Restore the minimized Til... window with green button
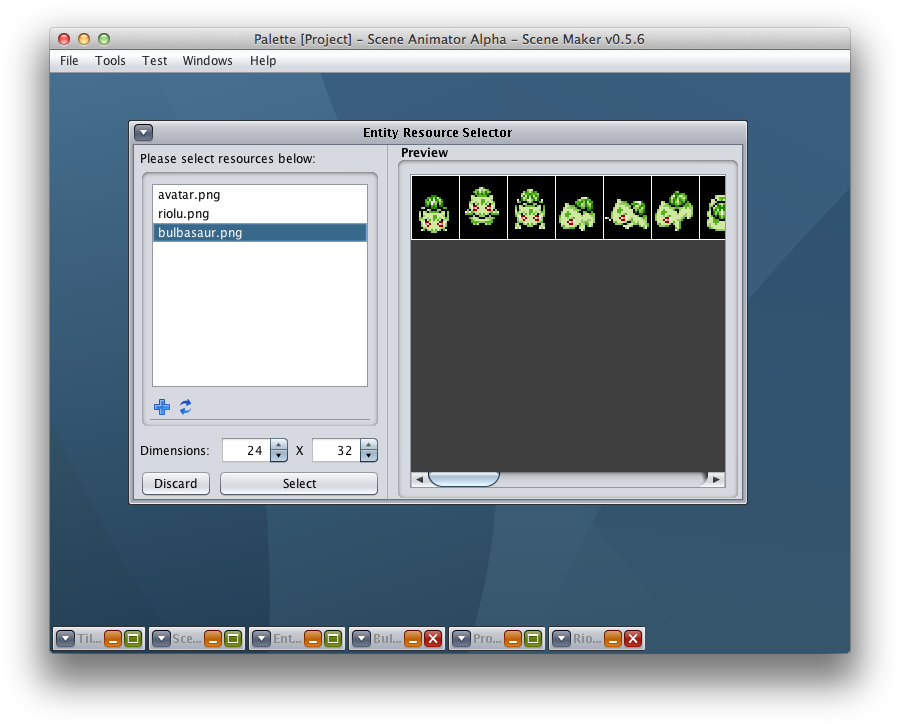This screenshot has height=724, width=899. (x=133, y=638)
